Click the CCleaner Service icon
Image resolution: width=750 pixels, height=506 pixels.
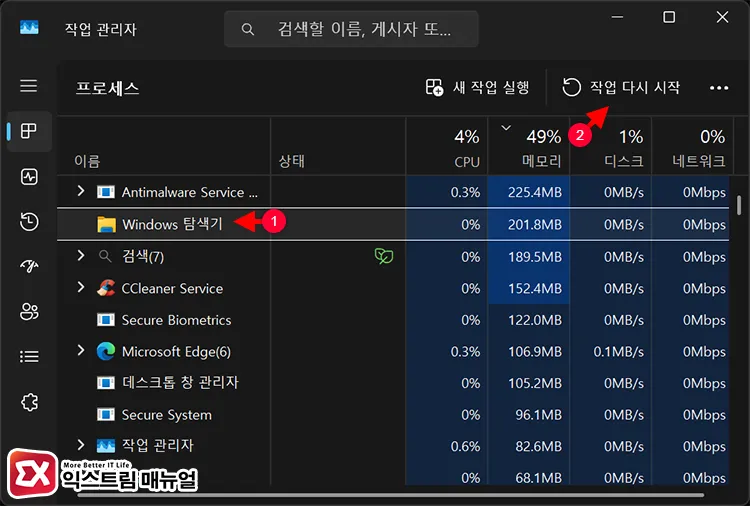106,288
